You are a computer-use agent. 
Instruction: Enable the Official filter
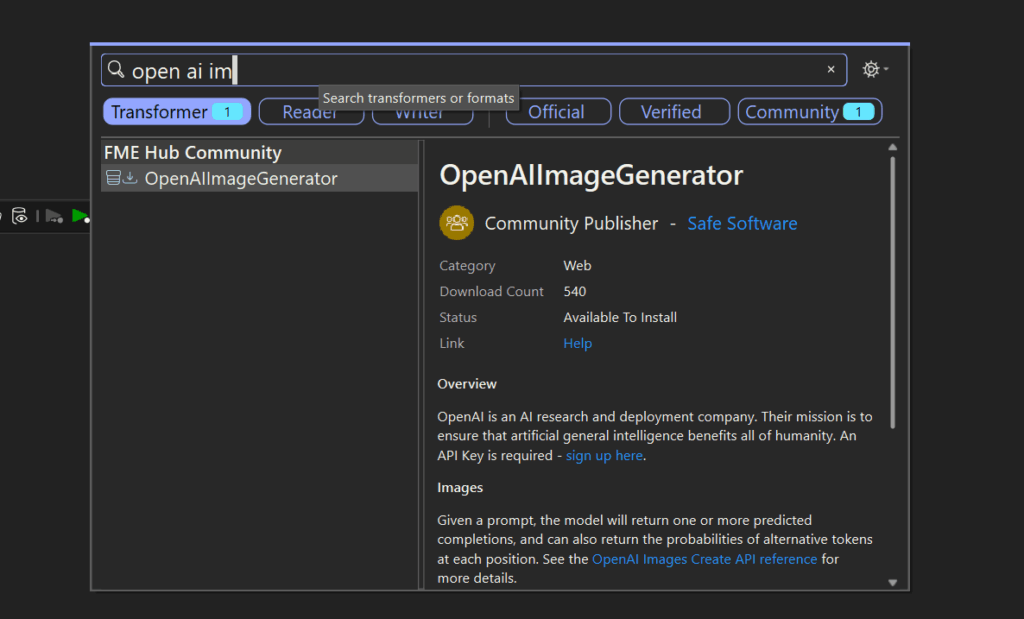[557, 112]
